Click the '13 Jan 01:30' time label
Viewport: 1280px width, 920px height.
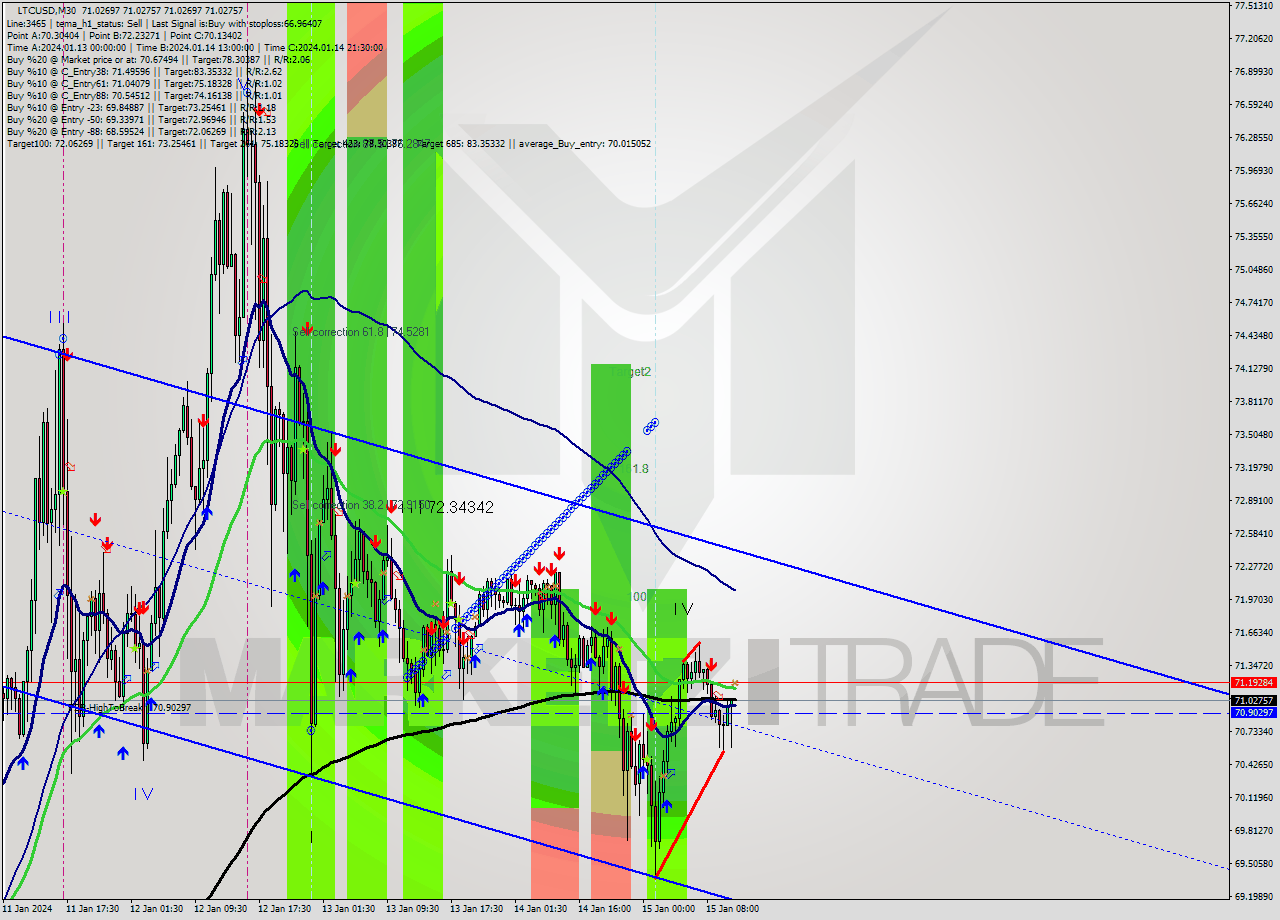349,909
